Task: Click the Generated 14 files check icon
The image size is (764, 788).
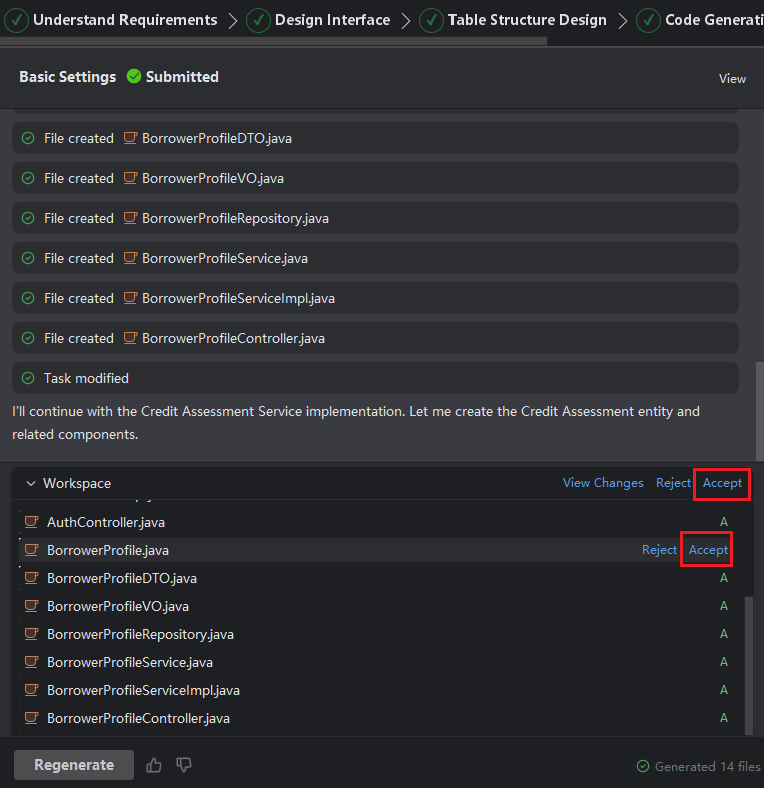Action: pyautogui.click(x=643, y=766)
